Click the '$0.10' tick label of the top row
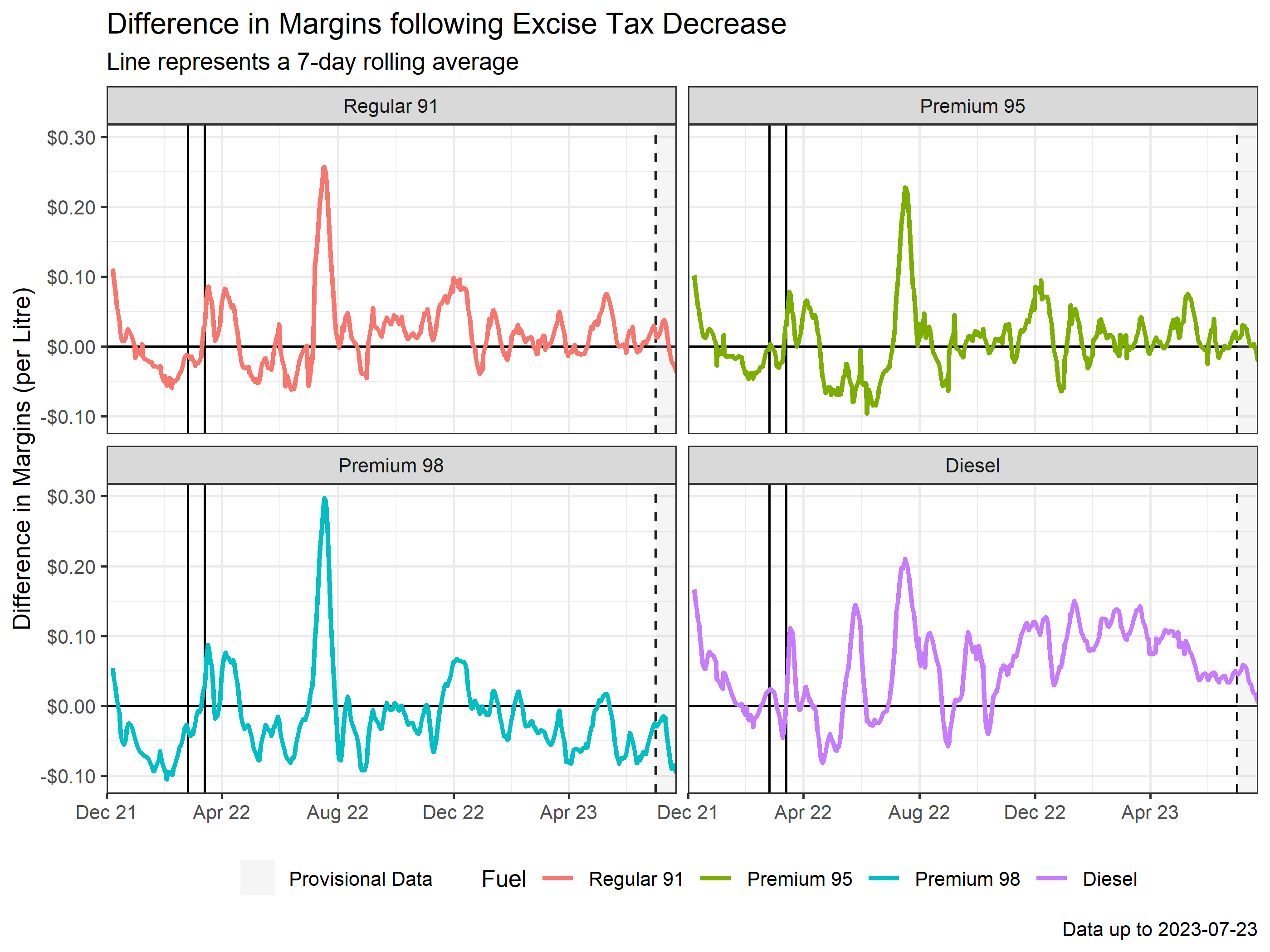1270x952 pixels. pos(71,278)
